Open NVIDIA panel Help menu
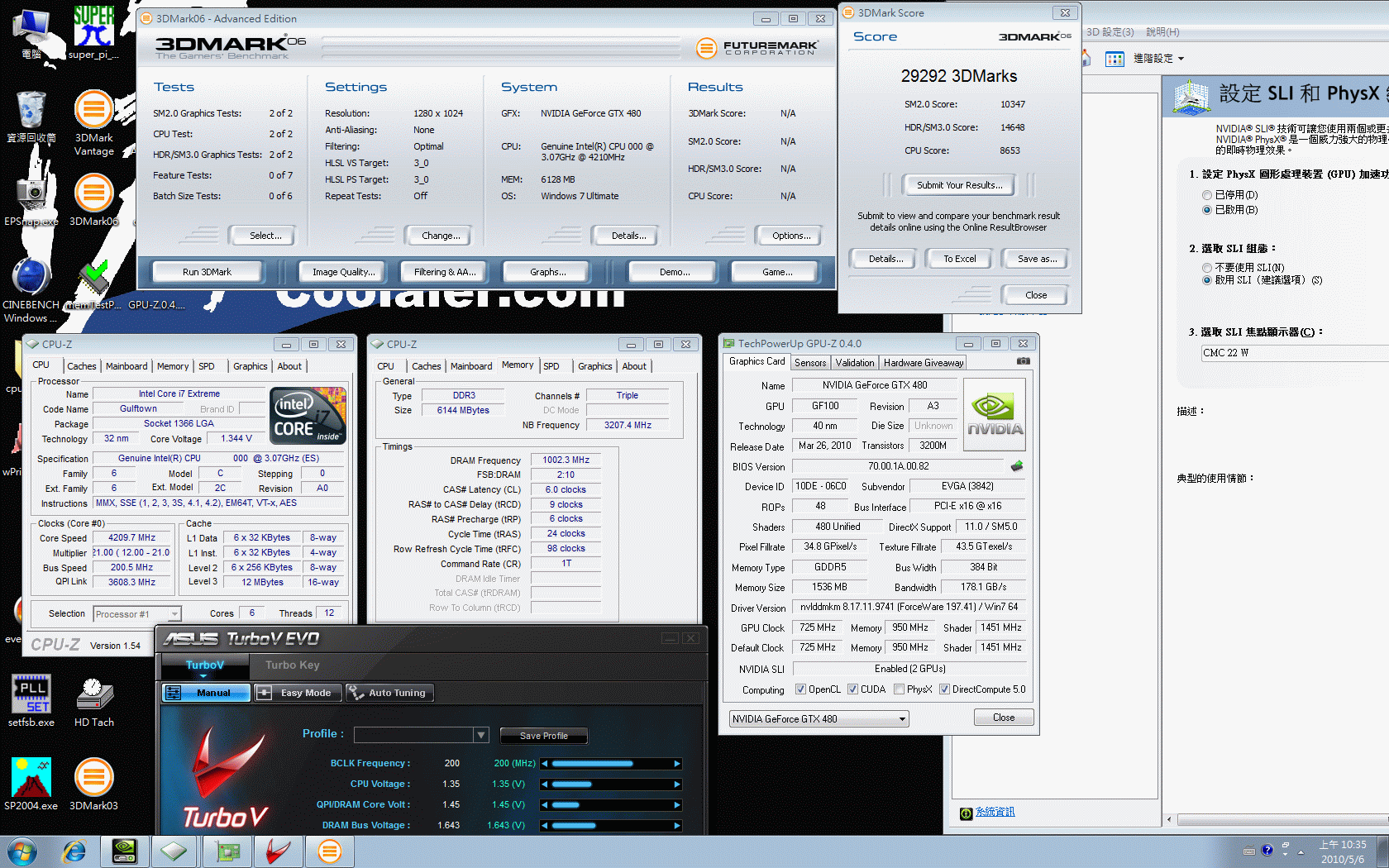 (x=1162, y=32)
